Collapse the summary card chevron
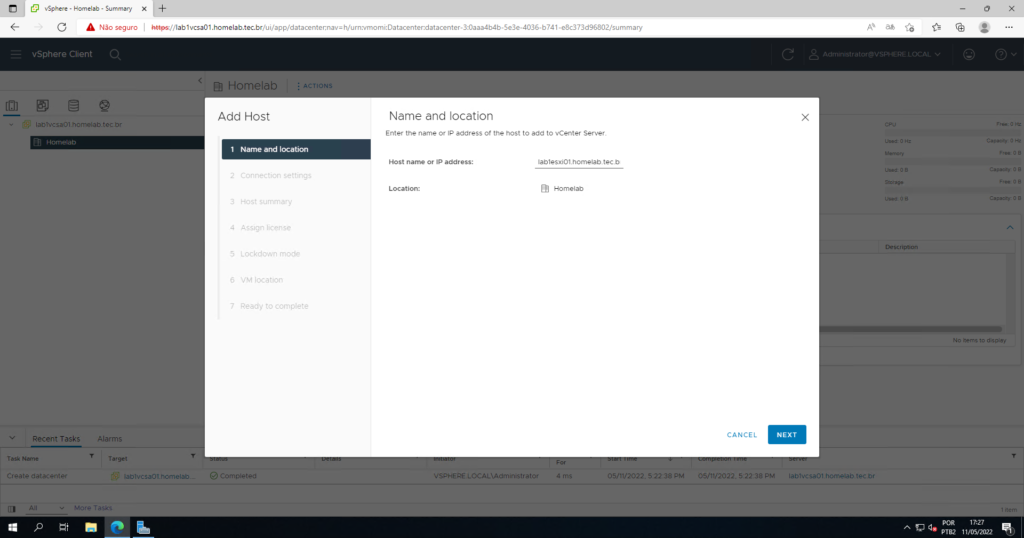The width and height of the screenshot is (1024, 538). 1010,228
